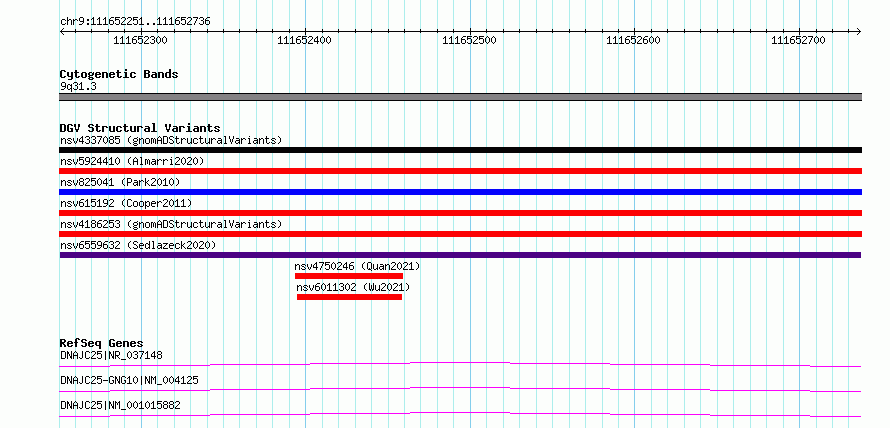Image resolution: width=890 pixels, height=428 pixels.
Task: Click the magenta DNAJC25-GNG10|NM_004125 gene line
Action: (460, 389)
